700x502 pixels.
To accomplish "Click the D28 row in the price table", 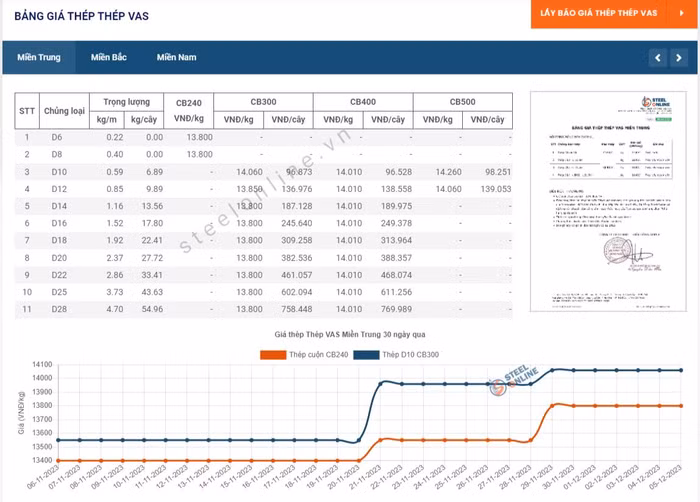I will [263, 309].
